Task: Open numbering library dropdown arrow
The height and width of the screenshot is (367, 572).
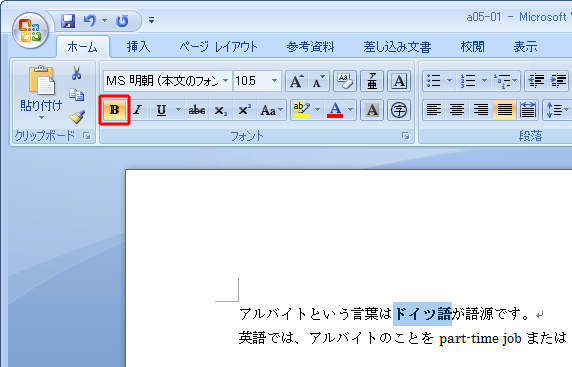Action: tap(484, 81)
